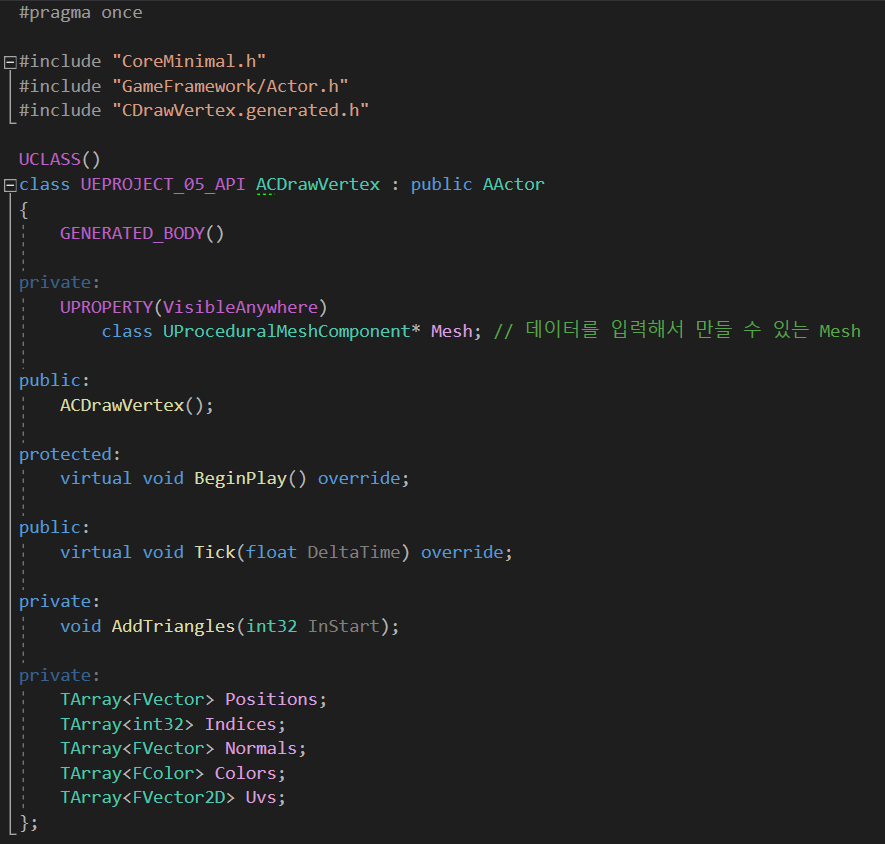Screen dimensions: 885x844
Task: Click the AddTriangles function name
Action: 173,626
